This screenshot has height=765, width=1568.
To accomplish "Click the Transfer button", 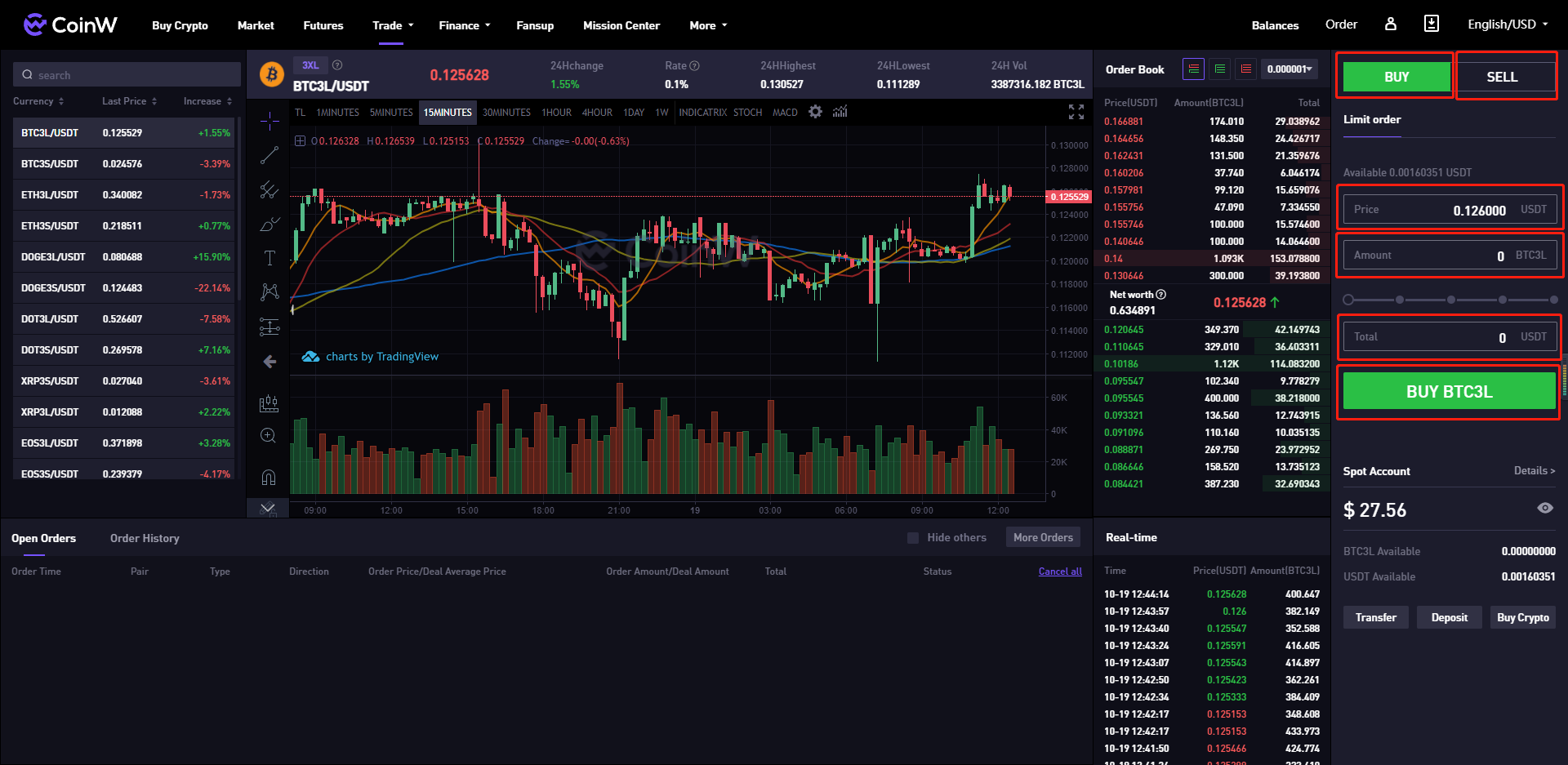I will [x=1376, y=617].
